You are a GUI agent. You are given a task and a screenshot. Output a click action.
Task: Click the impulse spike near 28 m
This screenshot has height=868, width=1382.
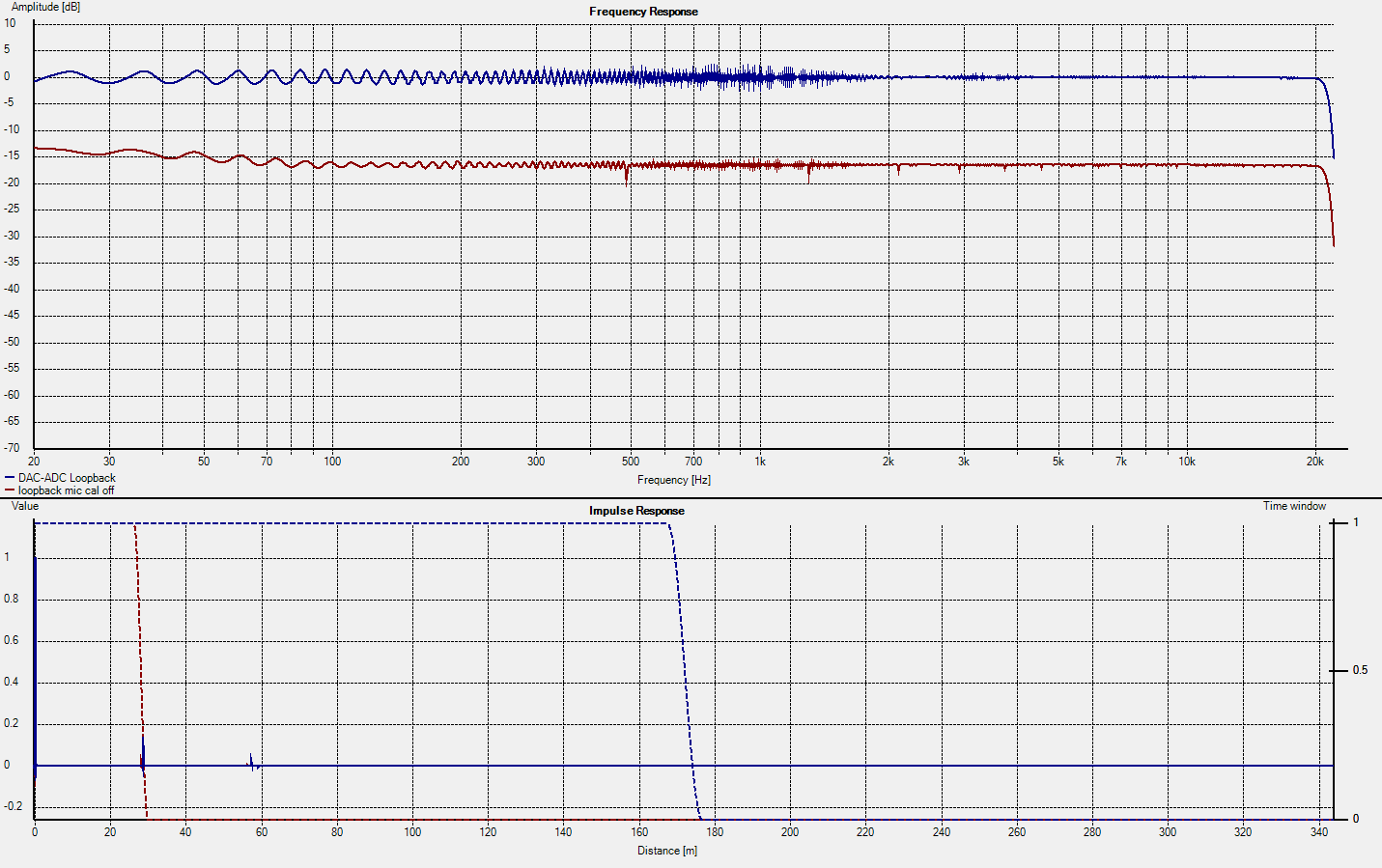pyautogui.click(x=143, y=756)
